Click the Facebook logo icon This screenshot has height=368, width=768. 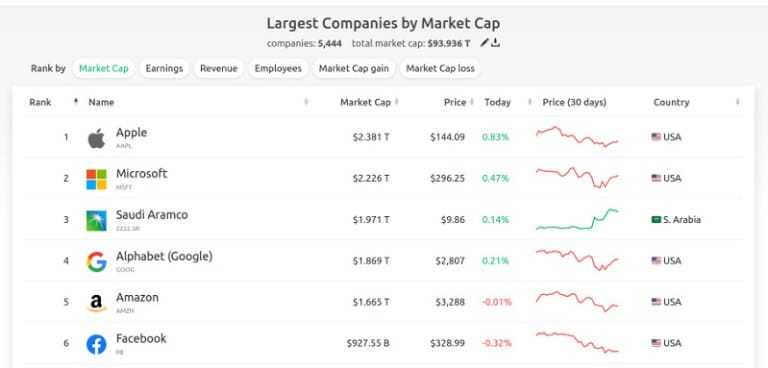96,344
